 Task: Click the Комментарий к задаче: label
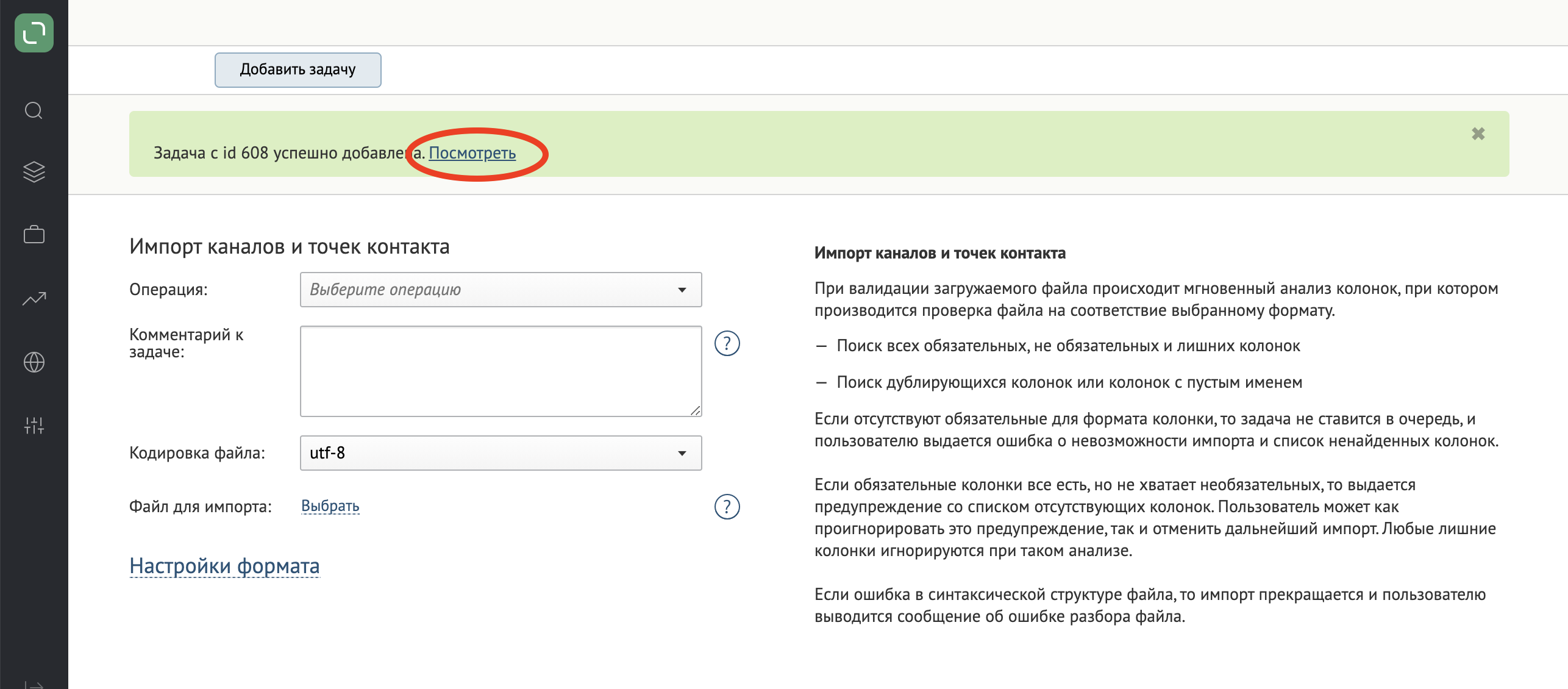[x=187, y=343]
